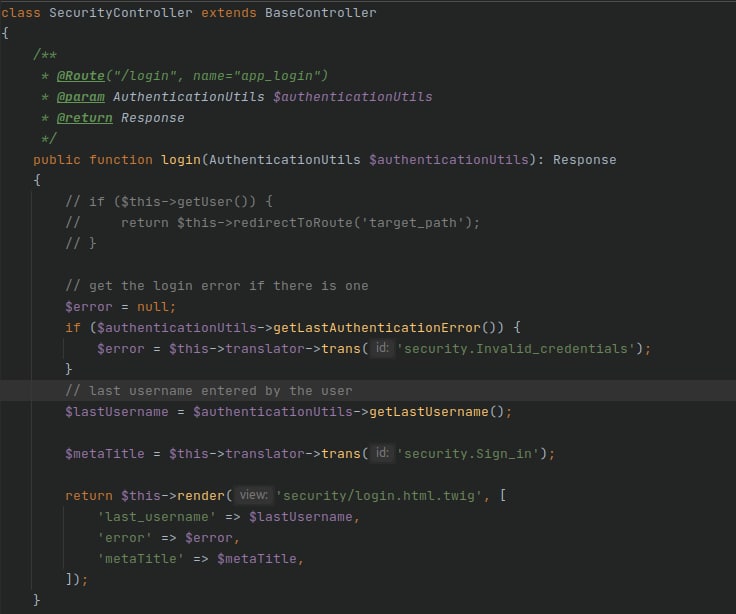Viewport: 736px width, 614px height.
Task: Click the view: parameter hint
Action: click(253, 495)
